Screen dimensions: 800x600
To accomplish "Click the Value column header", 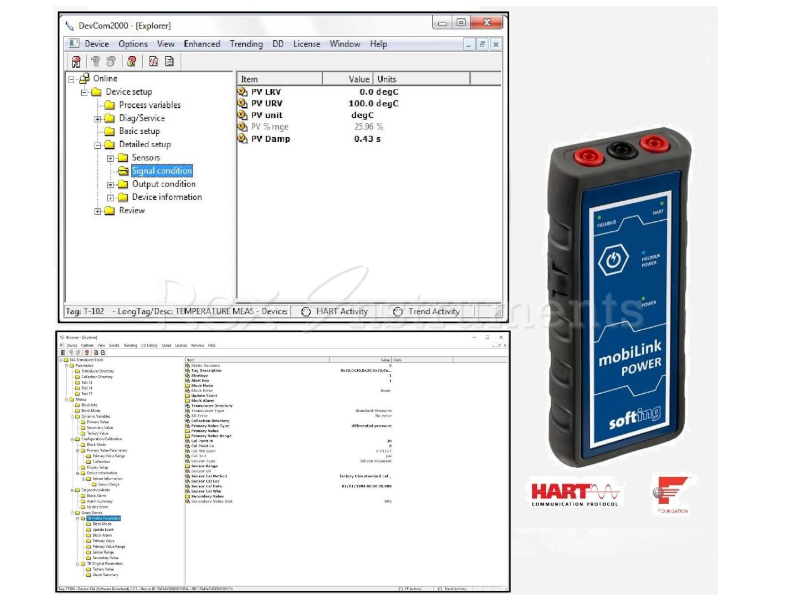I will coord(348,79).
